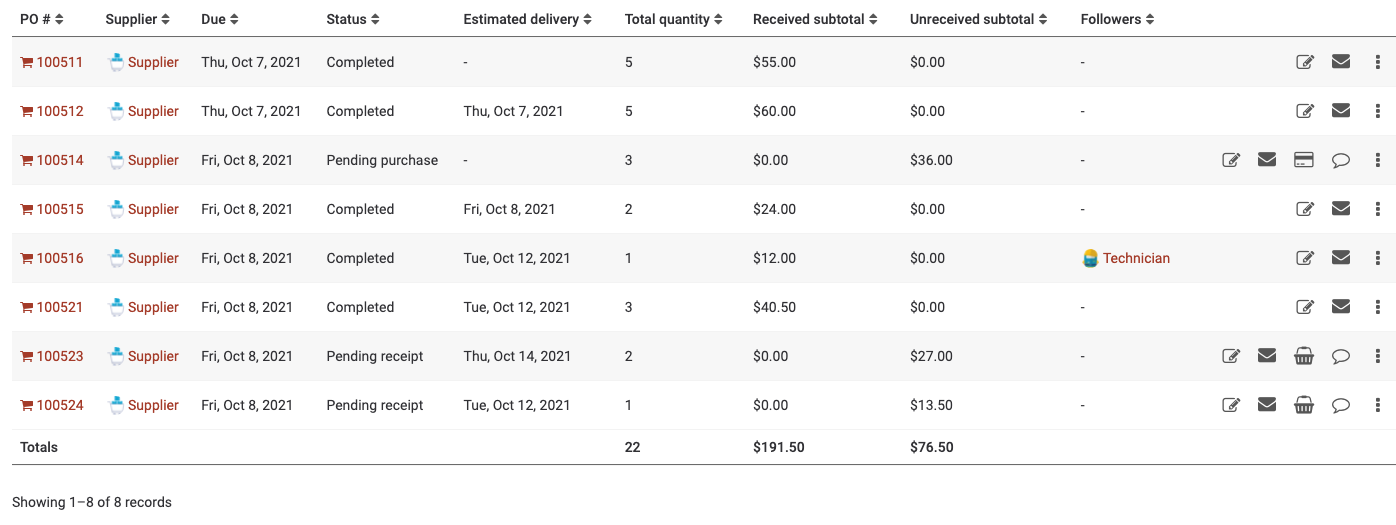Sort by Total quantity column
Viewport: 1396px width, 525px height.
(x=674, y=19)
